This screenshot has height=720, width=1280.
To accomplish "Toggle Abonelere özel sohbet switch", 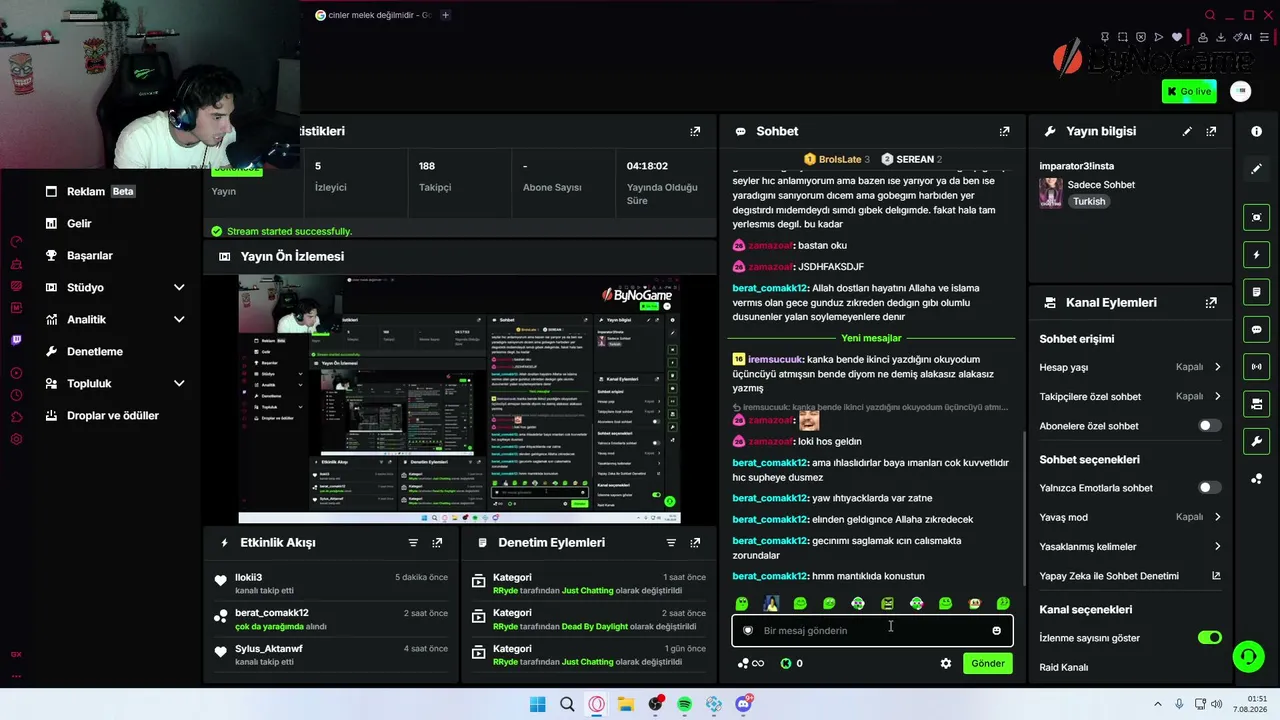I will point(1210,425).
